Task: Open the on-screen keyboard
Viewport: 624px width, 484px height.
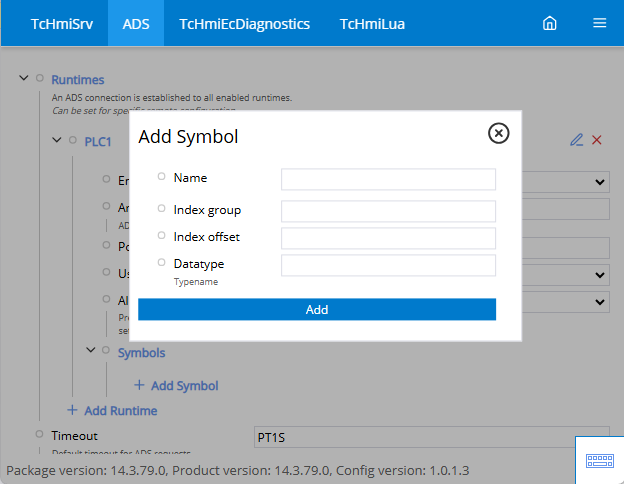Action: click(x=600, y=461)
